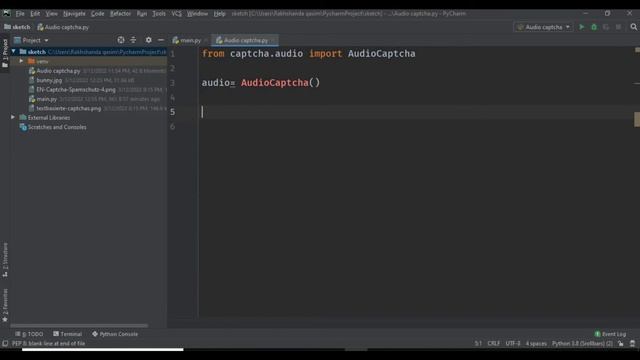Start debugging with the bug icon
Screen dimensions: 640x360
(594, 27)
